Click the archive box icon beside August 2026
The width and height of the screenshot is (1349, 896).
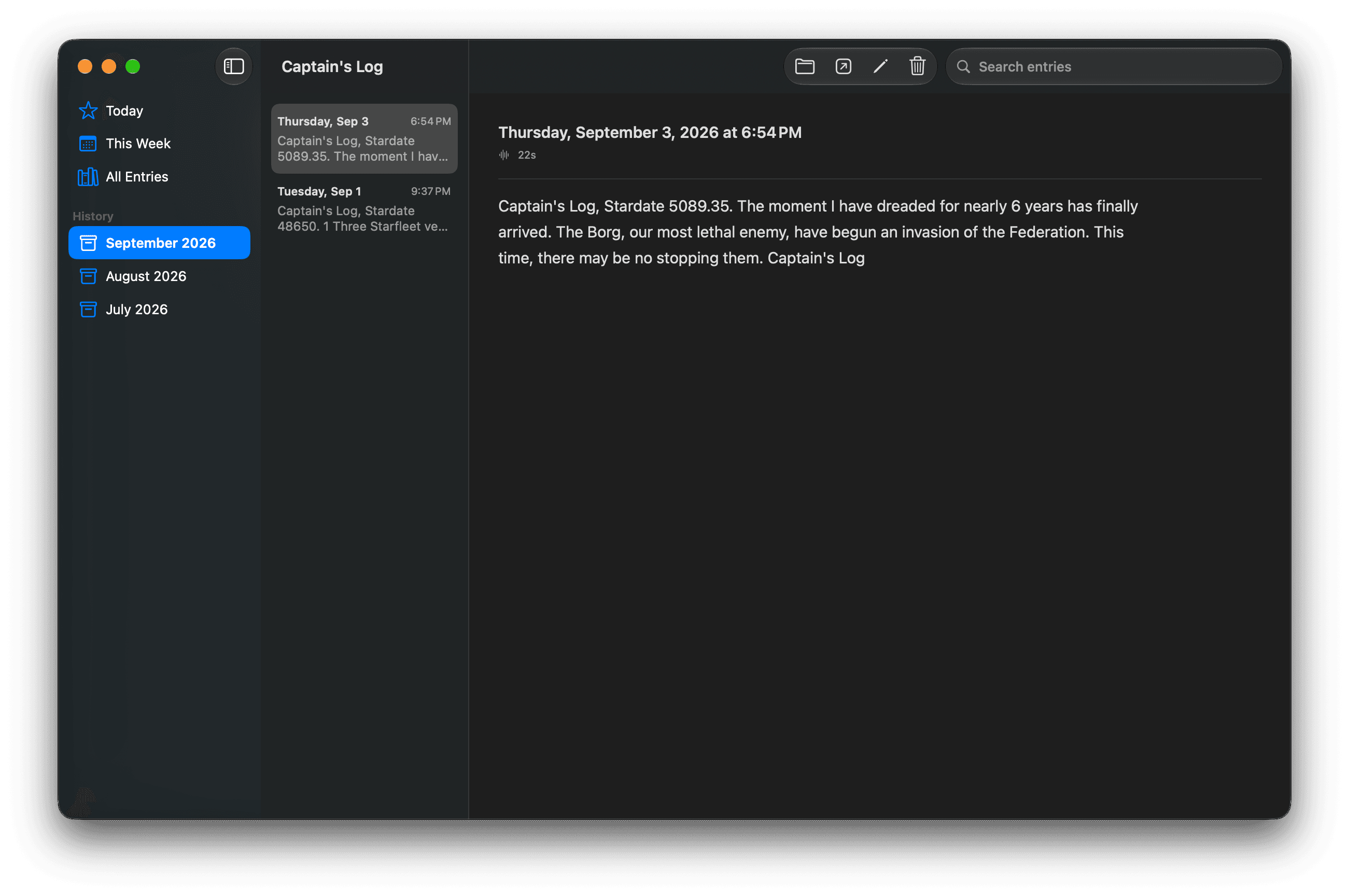point(88,276)
